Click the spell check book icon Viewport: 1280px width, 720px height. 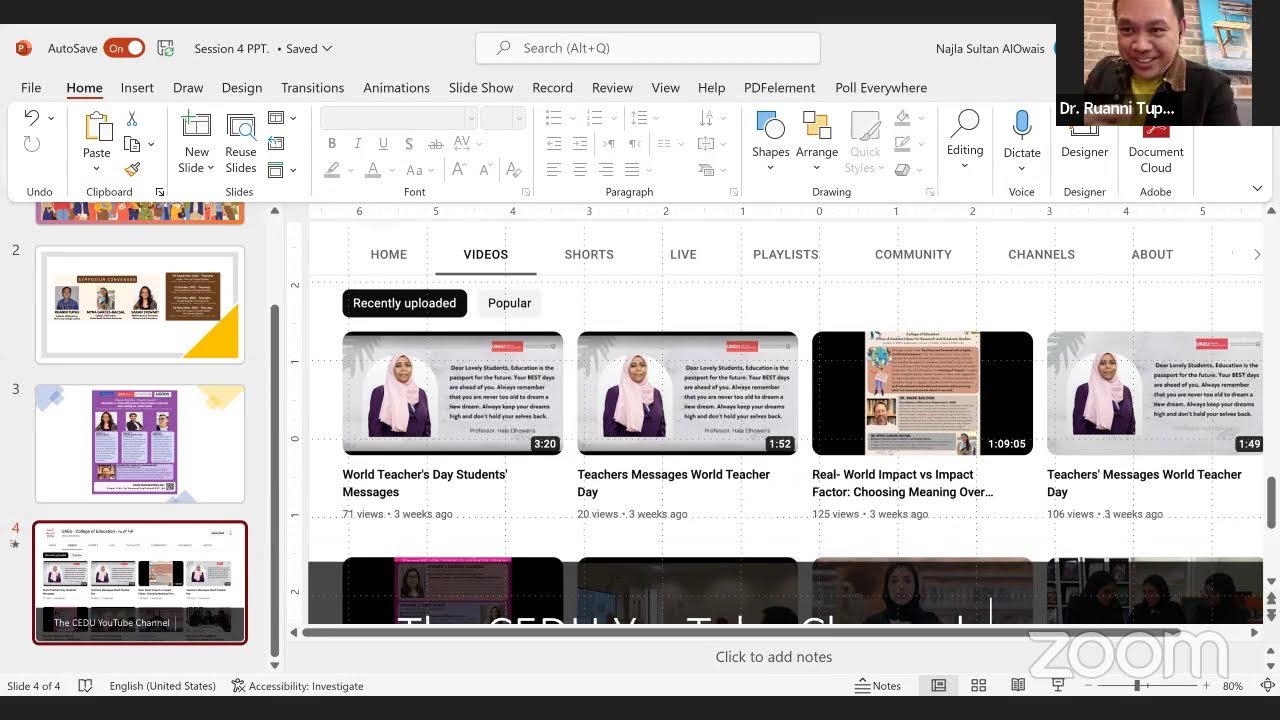click(x=85, y=686)
